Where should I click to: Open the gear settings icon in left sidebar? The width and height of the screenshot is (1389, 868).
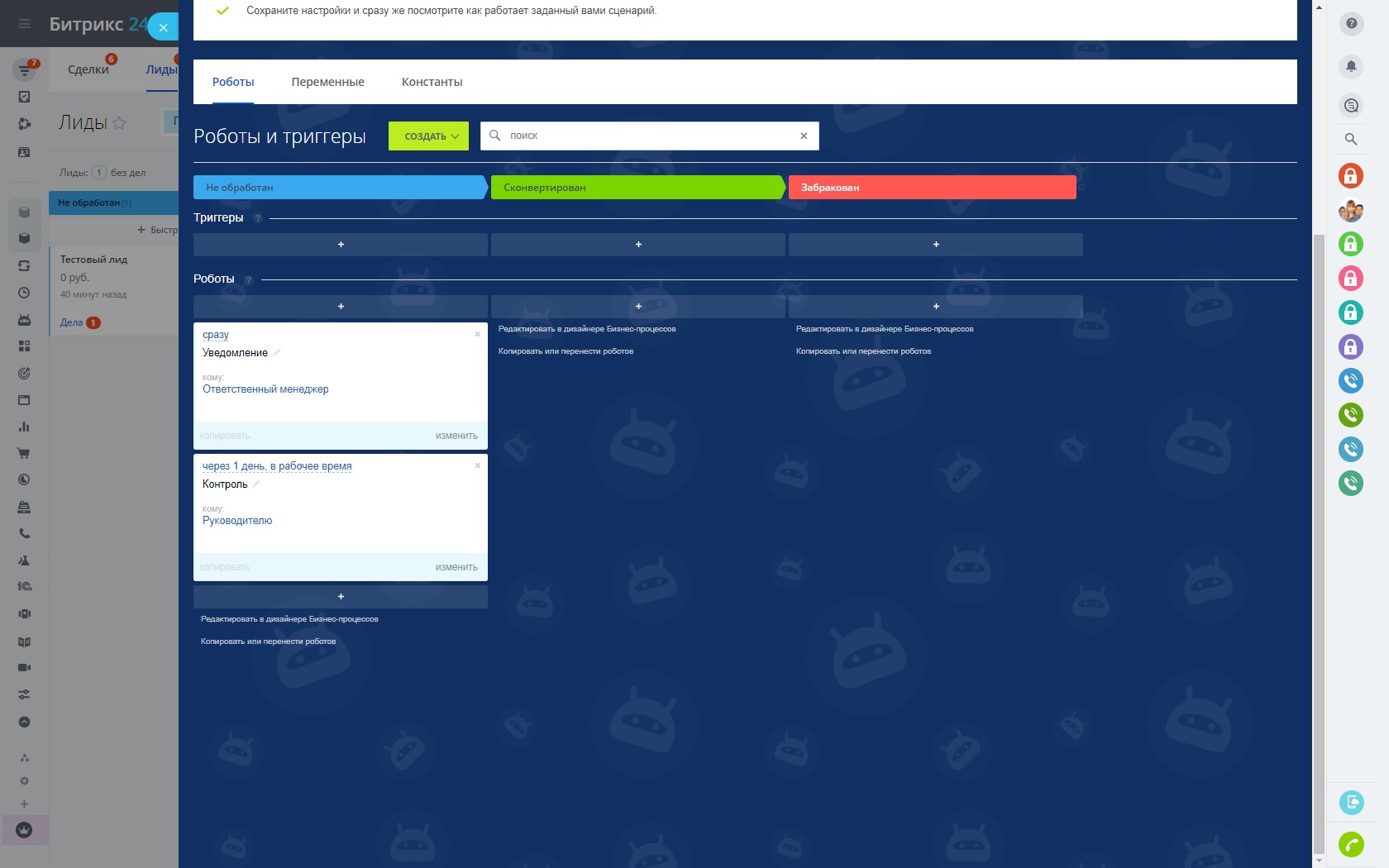point(25,780)
